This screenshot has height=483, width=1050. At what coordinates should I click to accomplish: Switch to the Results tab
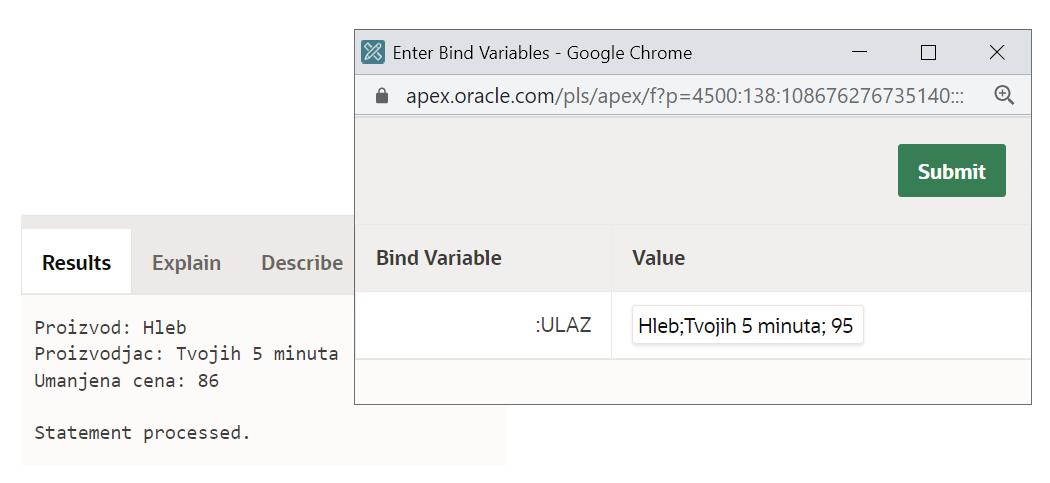76,263
